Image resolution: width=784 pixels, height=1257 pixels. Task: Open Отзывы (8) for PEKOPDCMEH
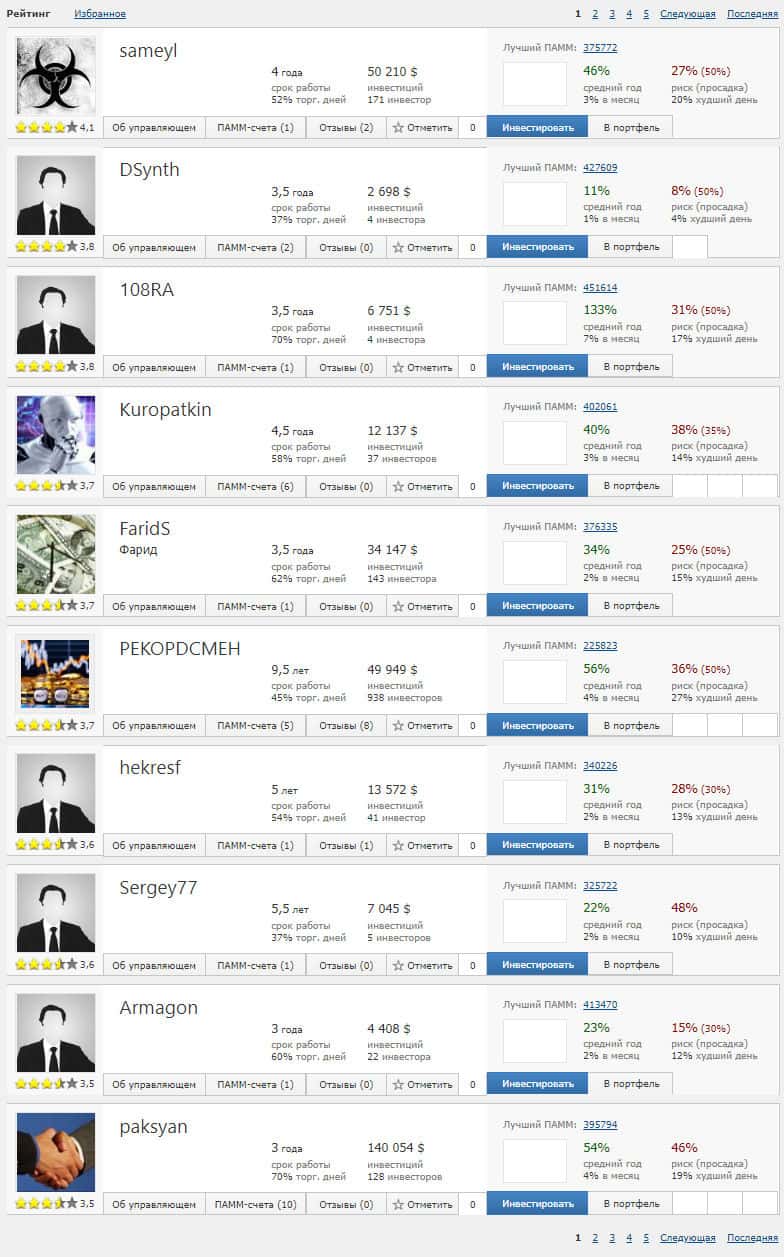coord(346,726)
